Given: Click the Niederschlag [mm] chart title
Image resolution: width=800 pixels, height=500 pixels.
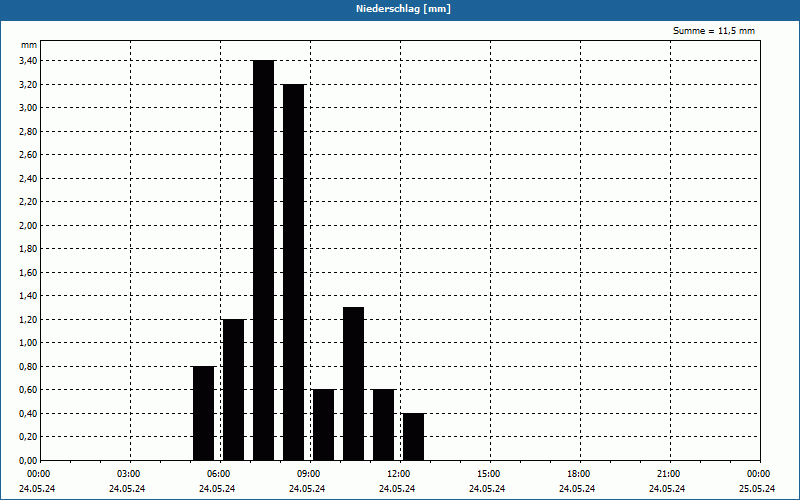Looking at the screenshot, I should (403, 9).
